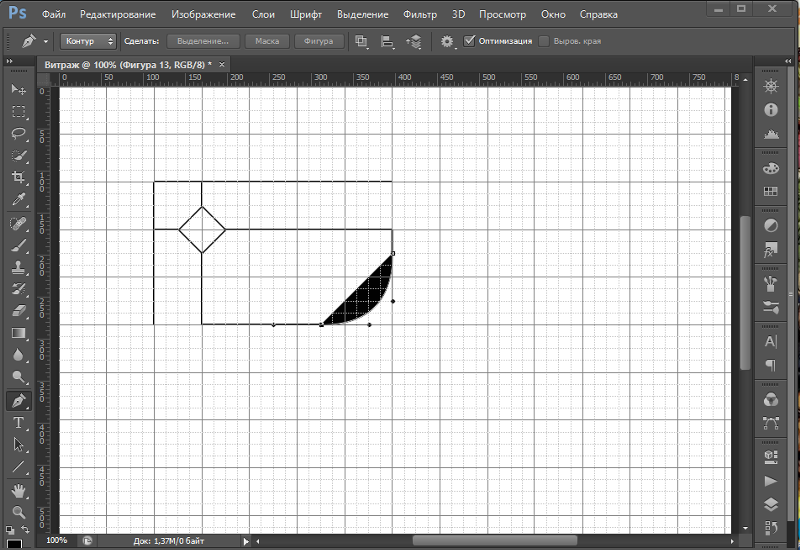Screen dimensions: 800x550
Task: Open the Фильтр menu
Action: click(420, 15)
